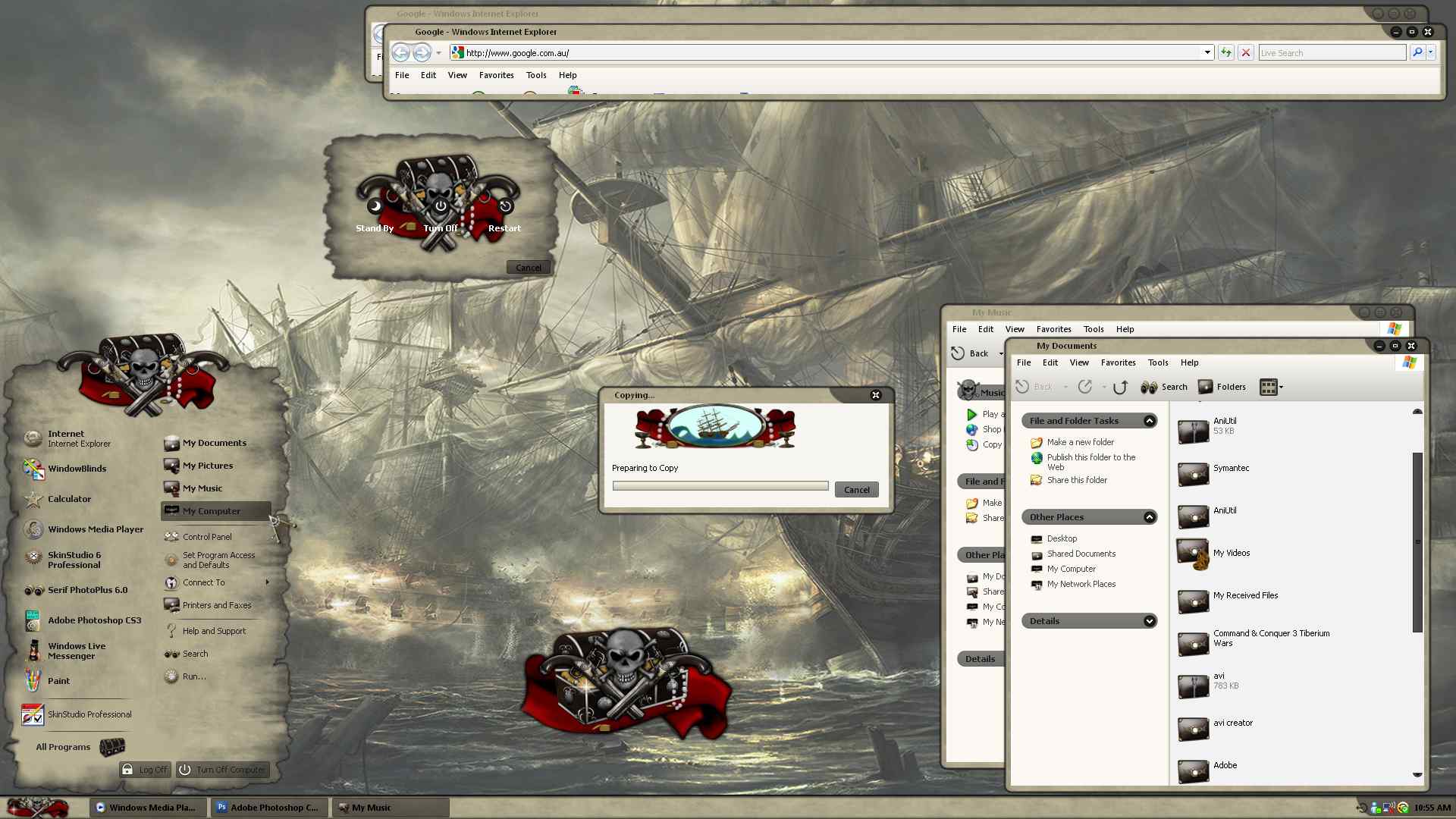This screenshot has width=1456, height=819.
Task: Open the address bar dropdown arrow
Action: tap(1207, 53)
